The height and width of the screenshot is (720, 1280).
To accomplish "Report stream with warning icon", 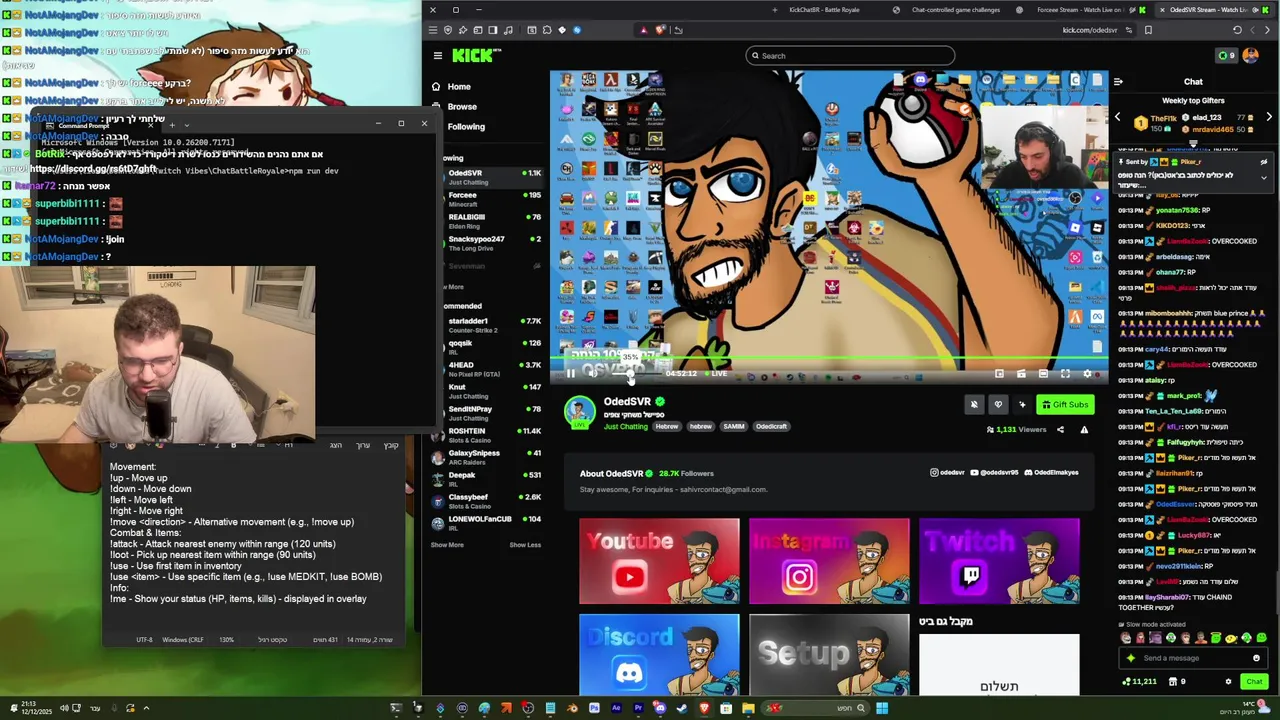I will (x=1084, y=430).
